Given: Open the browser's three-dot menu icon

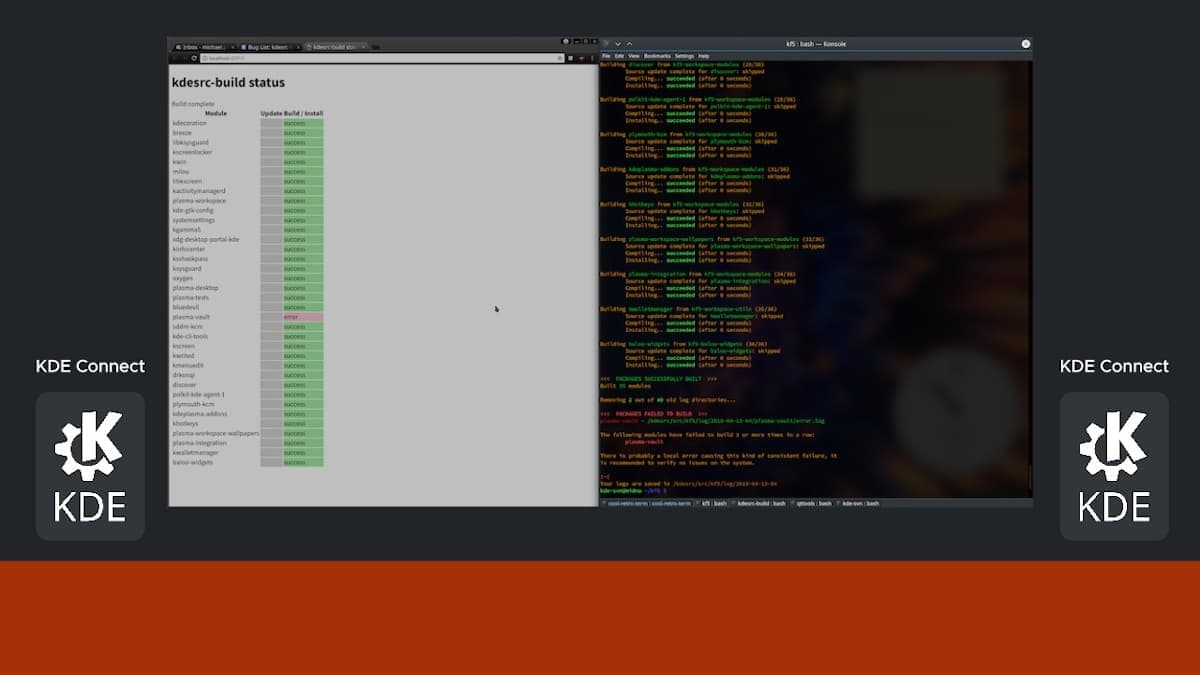Looking at the screenshot, I should pyautogui.click(x=590, y=58).
